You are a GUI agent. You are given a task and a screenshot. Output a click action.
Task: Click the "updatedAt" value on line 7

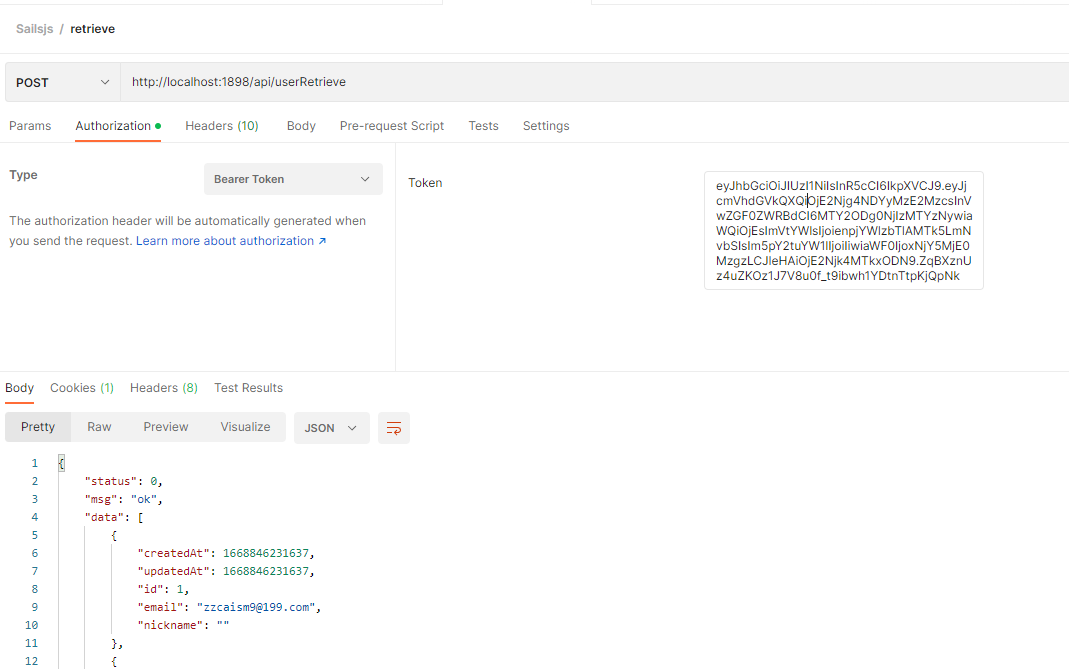pos(266,571)
